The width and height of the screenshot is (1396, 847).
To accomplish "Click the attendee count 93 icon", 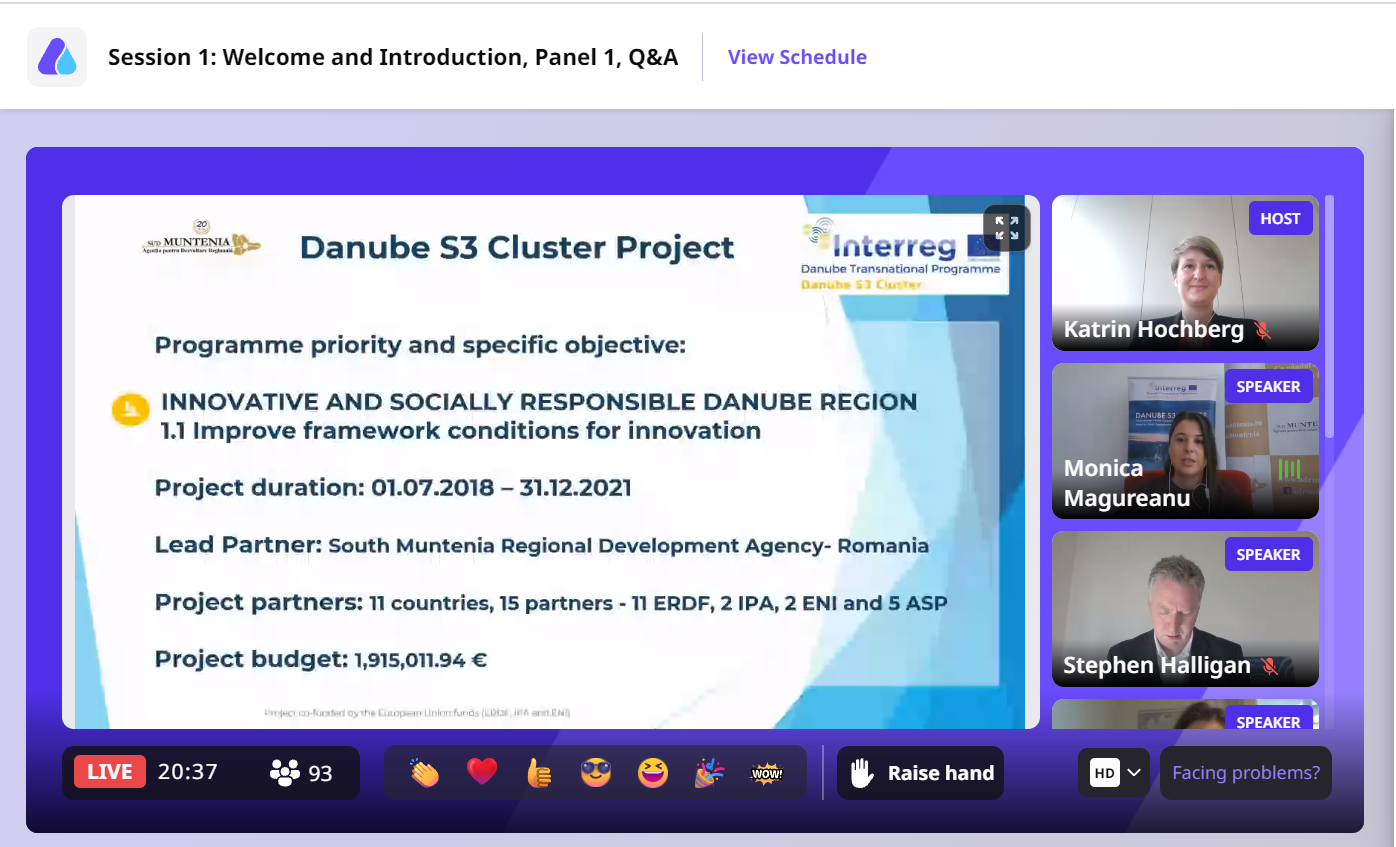I will [x=285, y=773].
